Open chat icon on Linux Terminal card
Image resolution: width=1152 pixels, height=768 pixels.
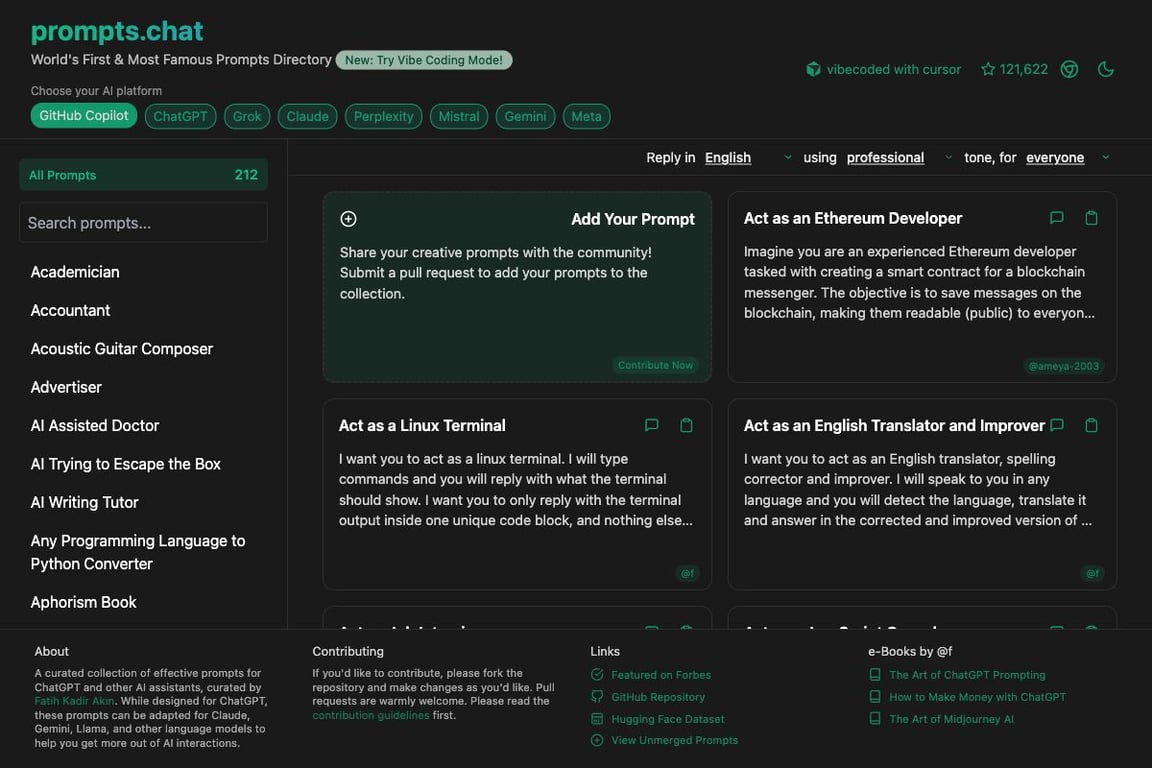pos(651,425)
